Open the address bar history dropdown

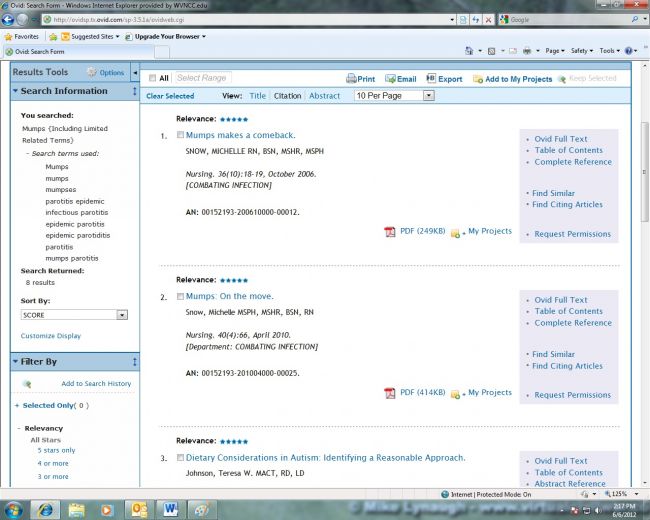coord(452,19)
